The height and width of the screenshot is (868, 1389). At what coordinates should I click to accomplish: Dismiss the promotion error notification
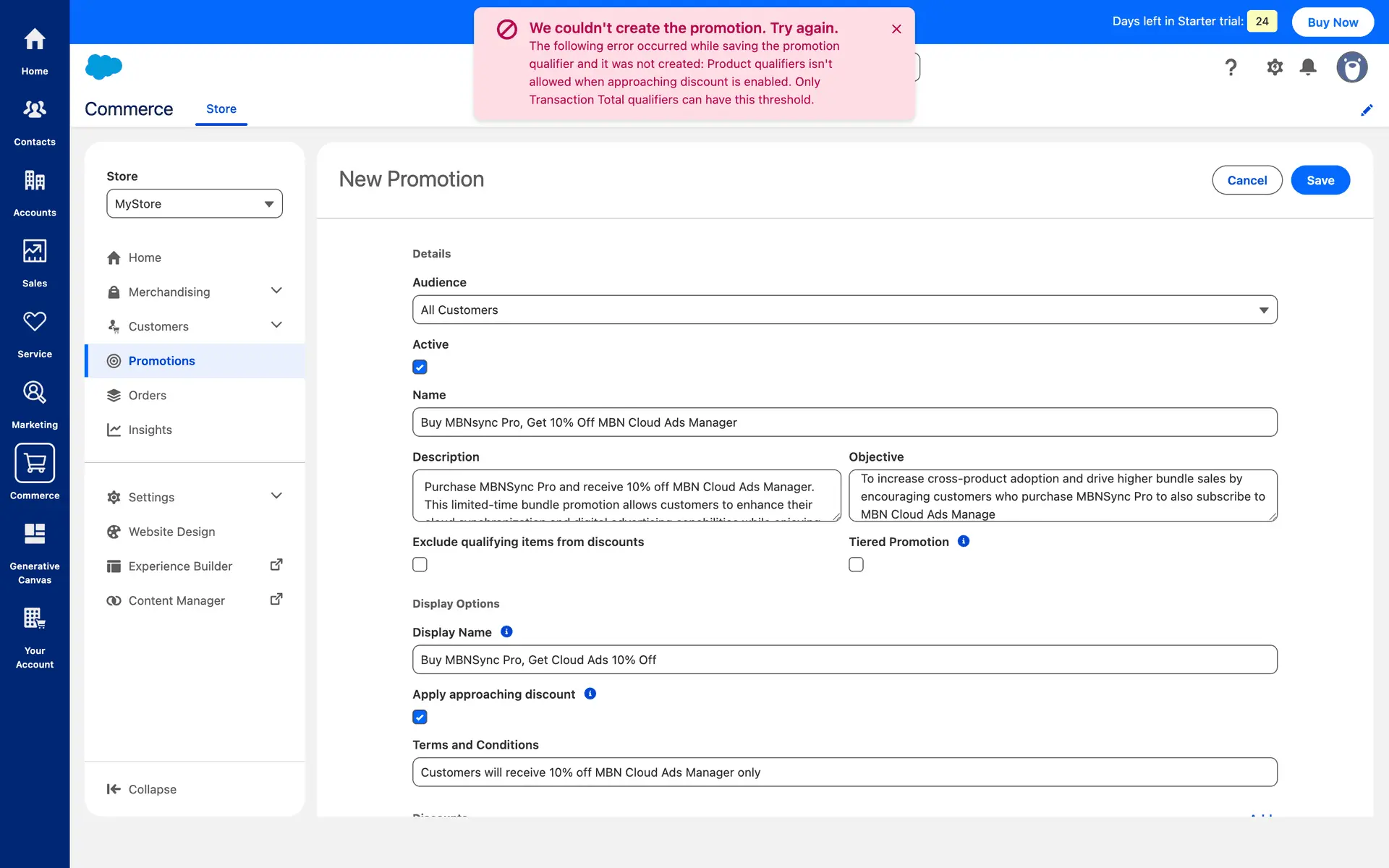(896, 29)
